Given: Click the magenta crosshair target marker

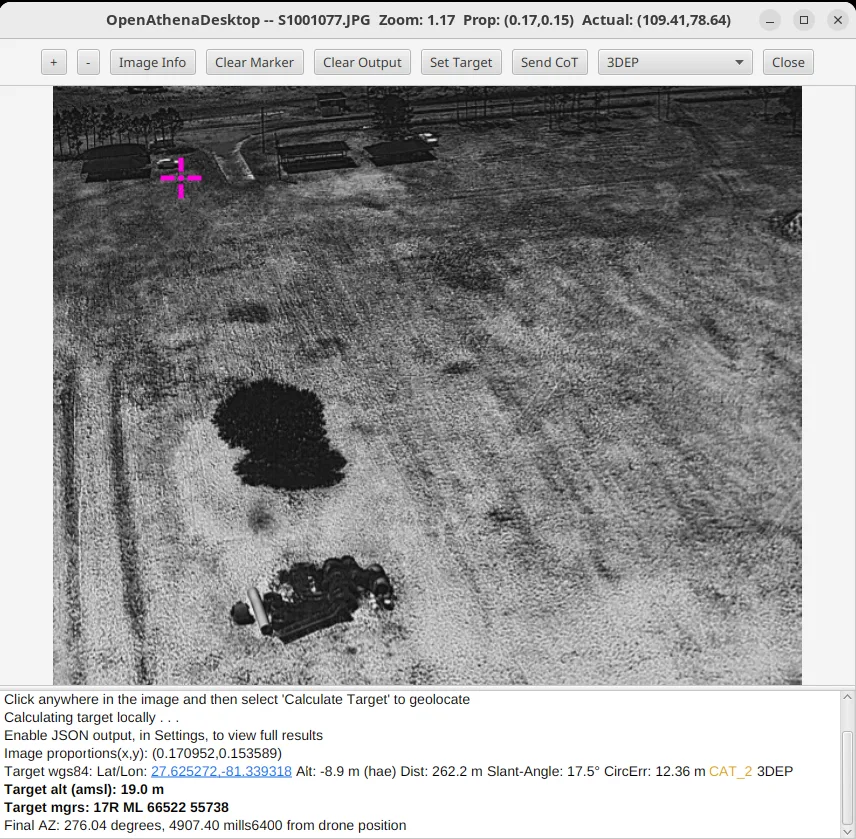Looking at the screenshot, I should pyautogui.click(x=181, y=178).
